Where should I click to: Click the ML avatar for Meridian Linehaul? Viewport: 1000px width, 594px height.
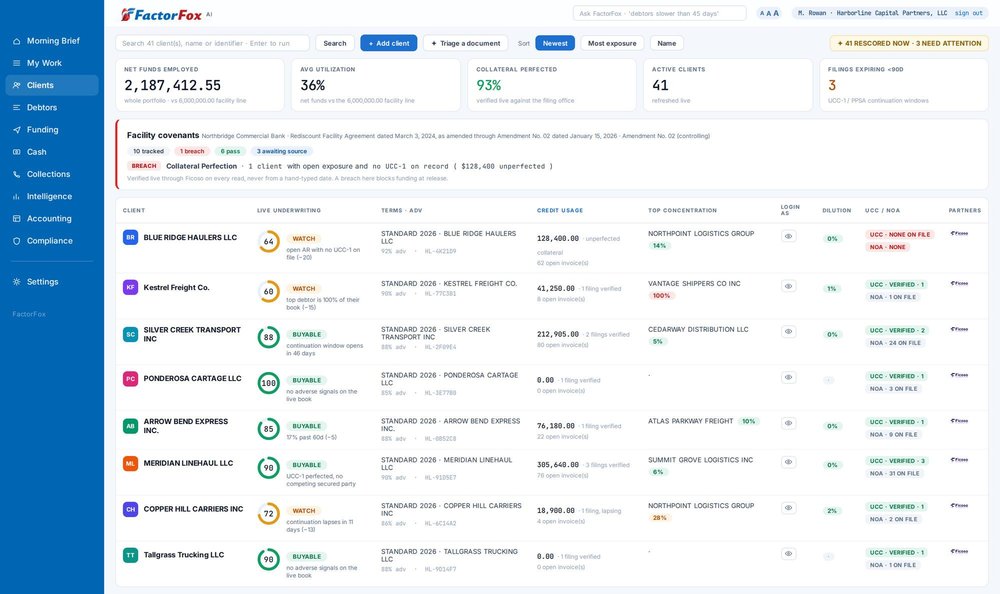[x=130, y=463]
